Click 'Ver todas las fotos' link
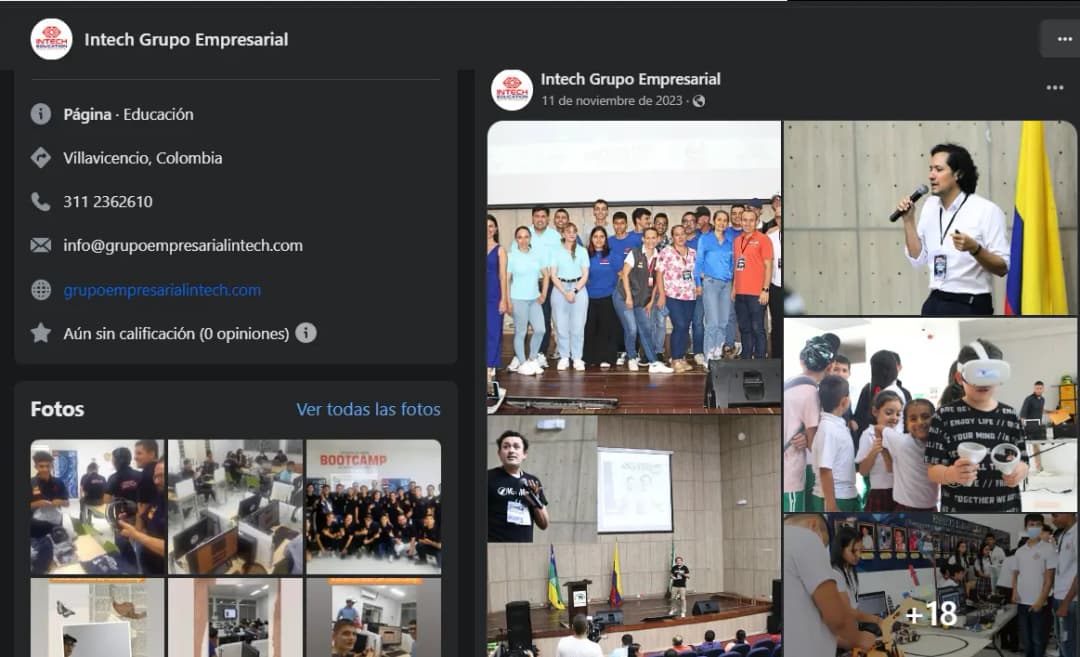The image size is (1080, 657). coord(368,409)
